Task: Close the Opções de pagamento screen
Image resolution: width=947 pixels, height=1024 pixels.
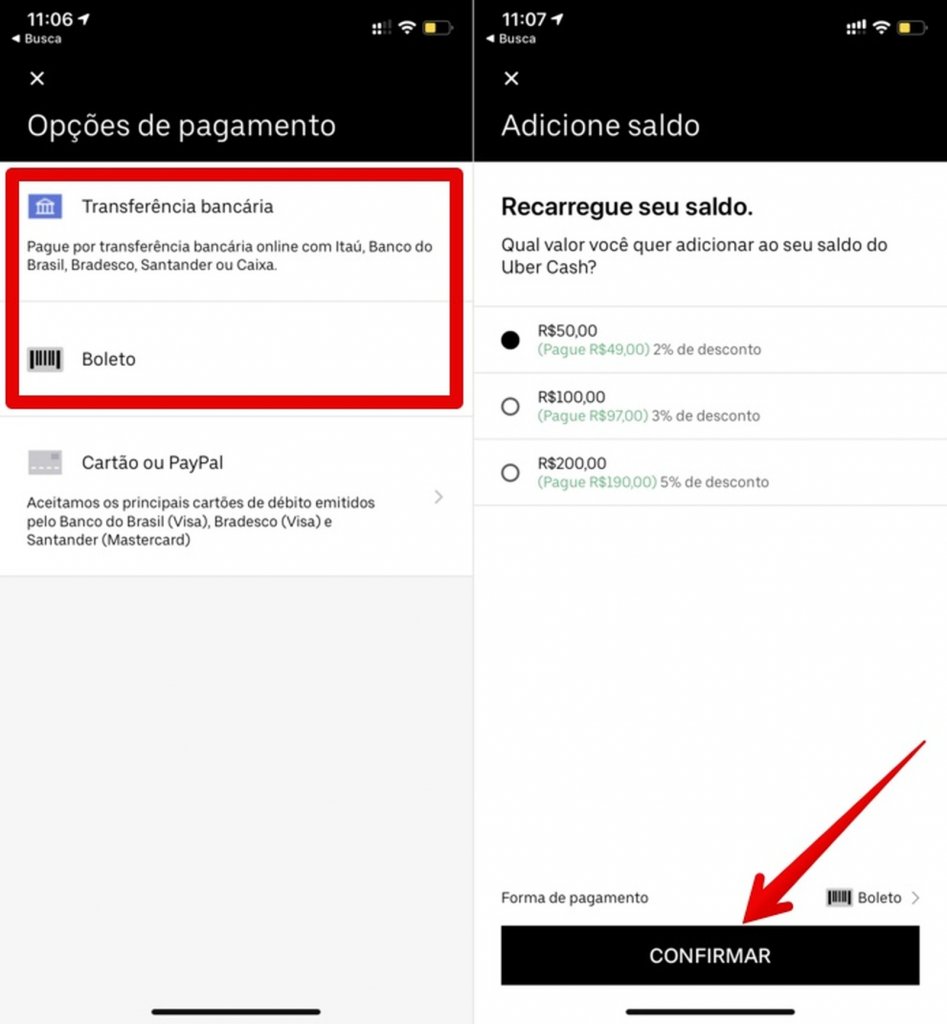Action: (37, 78)
